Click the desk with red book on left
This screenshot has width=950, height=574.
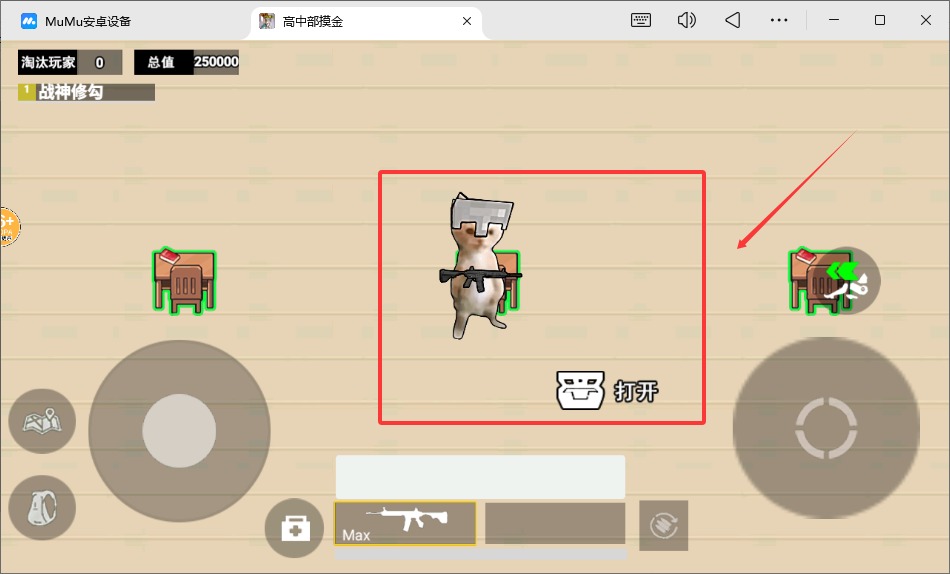tap(184, 281)
